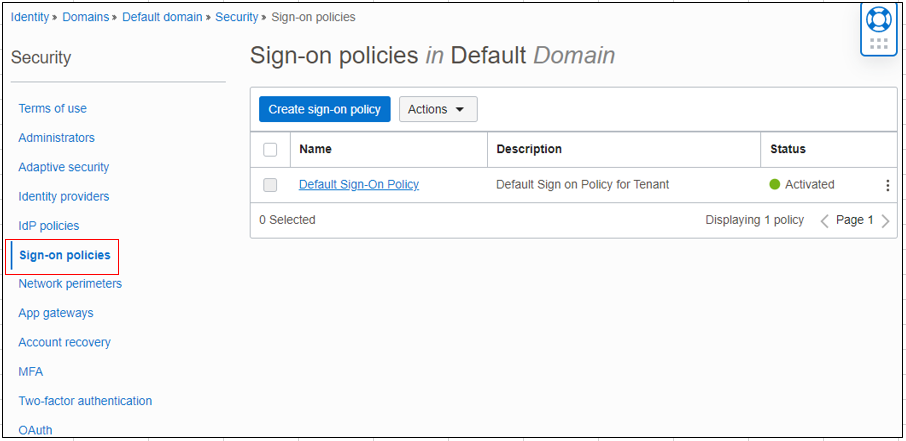
Task: Open the three-dot row actions menu
Action: tap(887, 185)
